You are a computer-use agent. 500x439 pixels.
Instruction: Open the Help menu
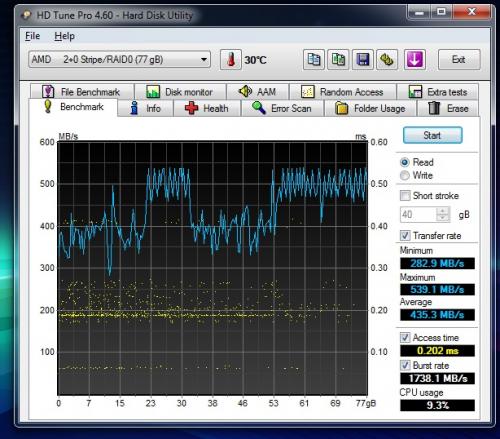[x=64, y=36]
